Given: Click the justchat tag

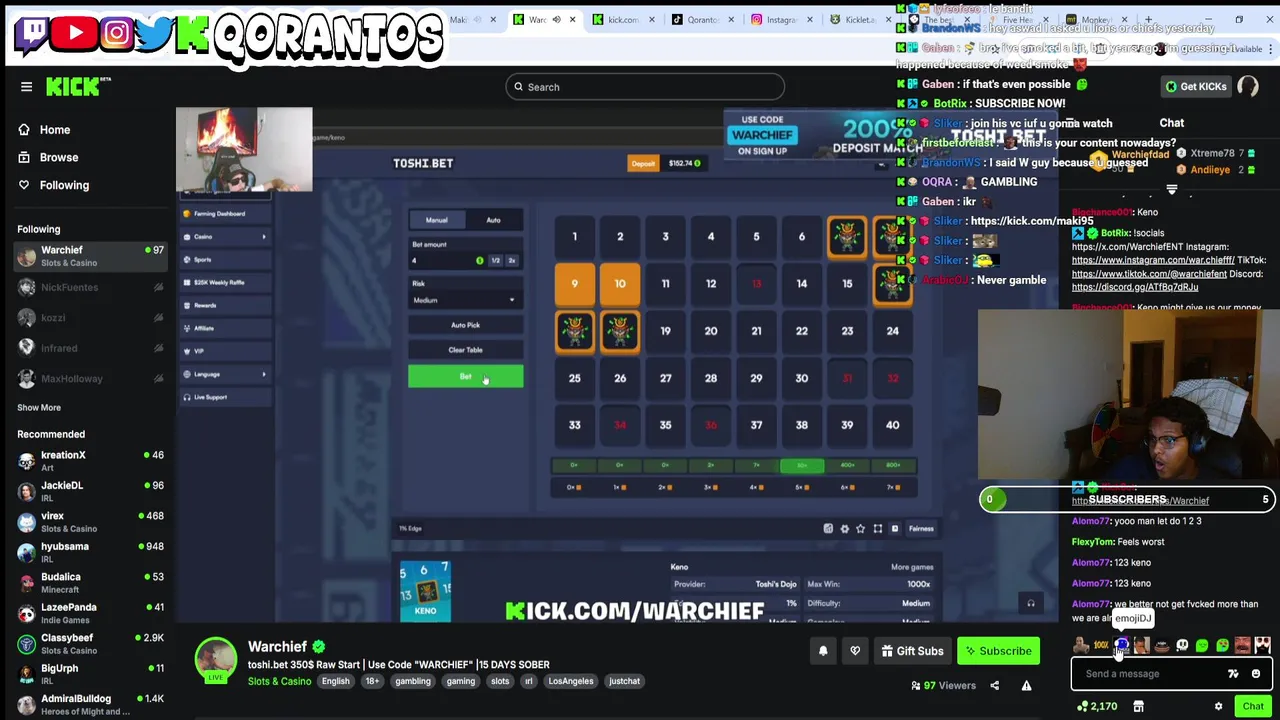Looking at the screenshot, I should coord(624,681).
